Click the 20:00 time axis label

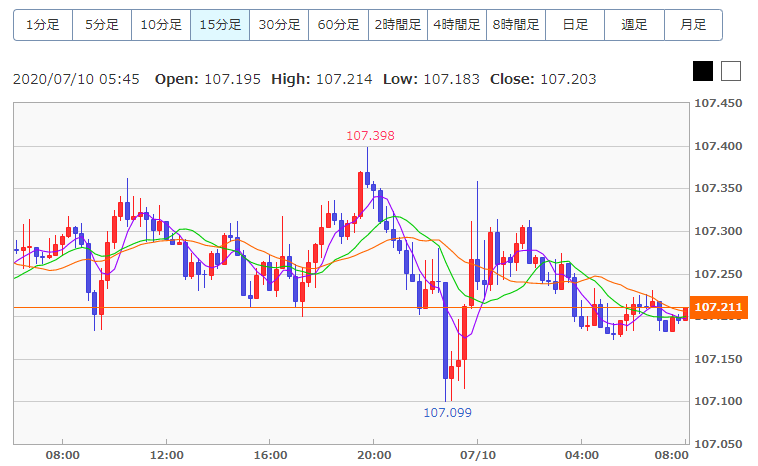tap(374, 455)
